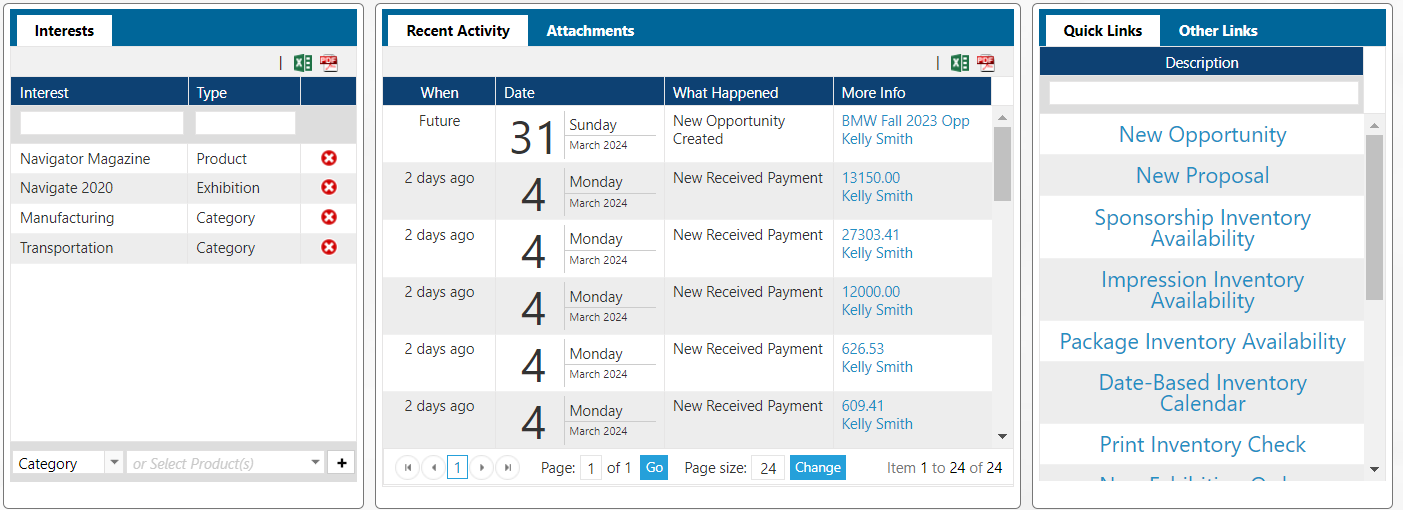
Task: Click the Recent Activity vertical scrollbar
Action: 1002,165
